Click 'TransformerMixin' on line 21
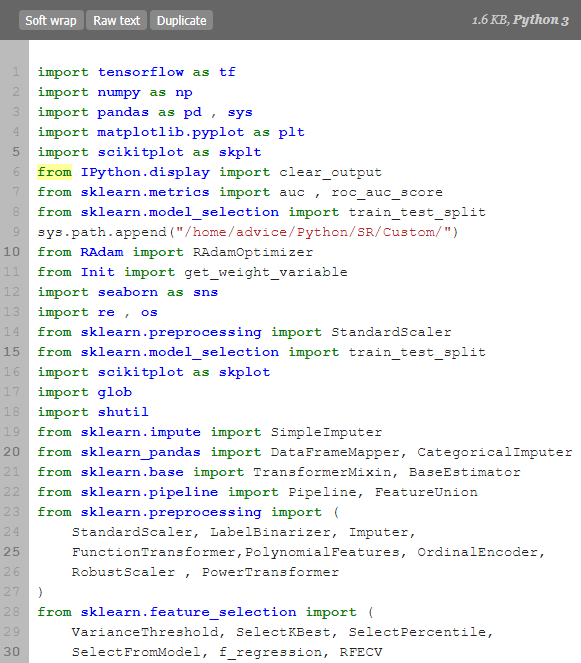 tap(322, 472)
